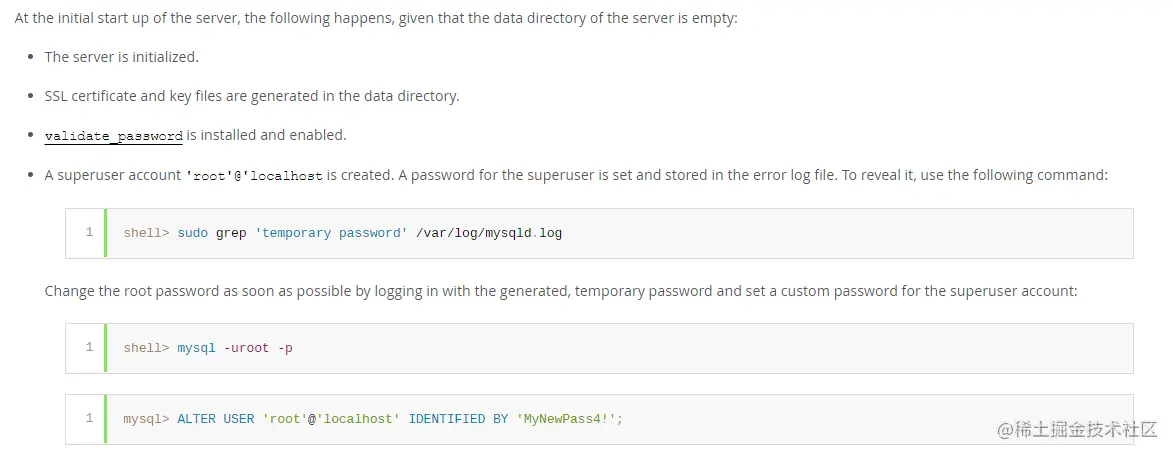The width and height of the screenshot is (1173, 455).
Task: Click the 'MyNewPass4!' password string
Action: point(566,418)
